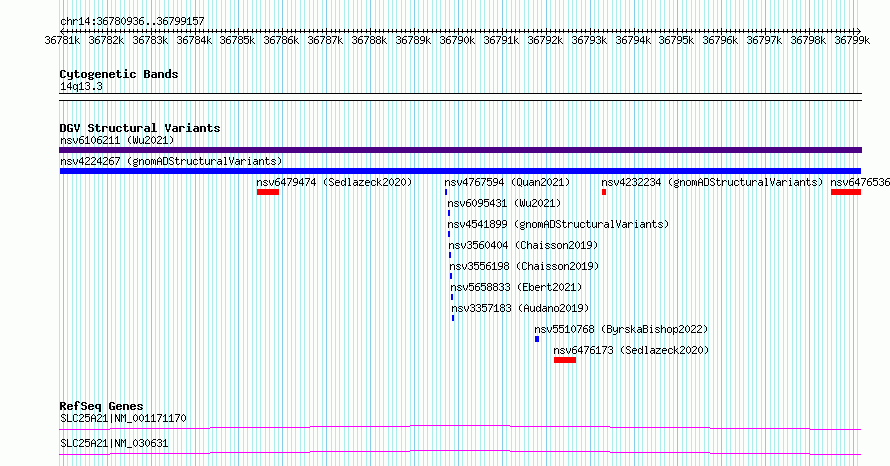
Task: Click the RefSeq Genes track title
Action: click(101, 406)
